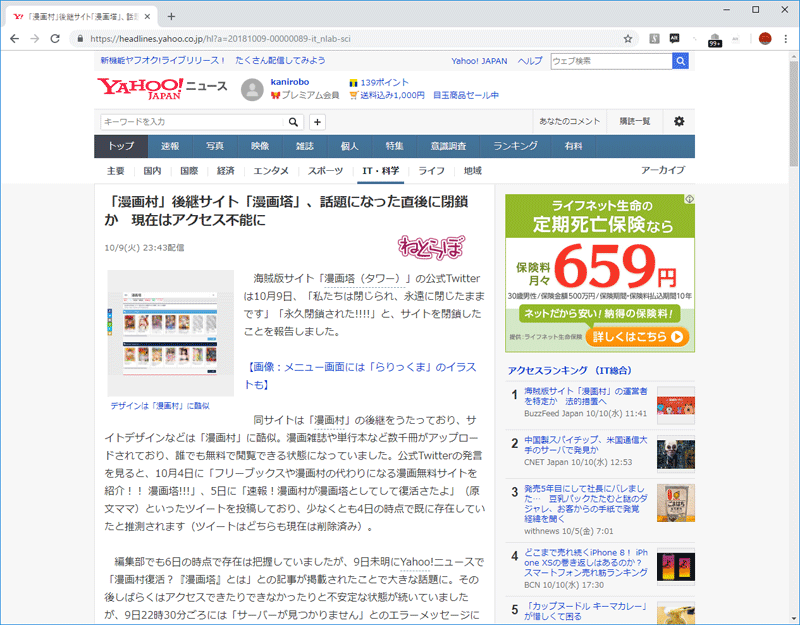Click the 購読一覧 button
Image resolution: width=800 pixels, height=625 pixels.
635,121
